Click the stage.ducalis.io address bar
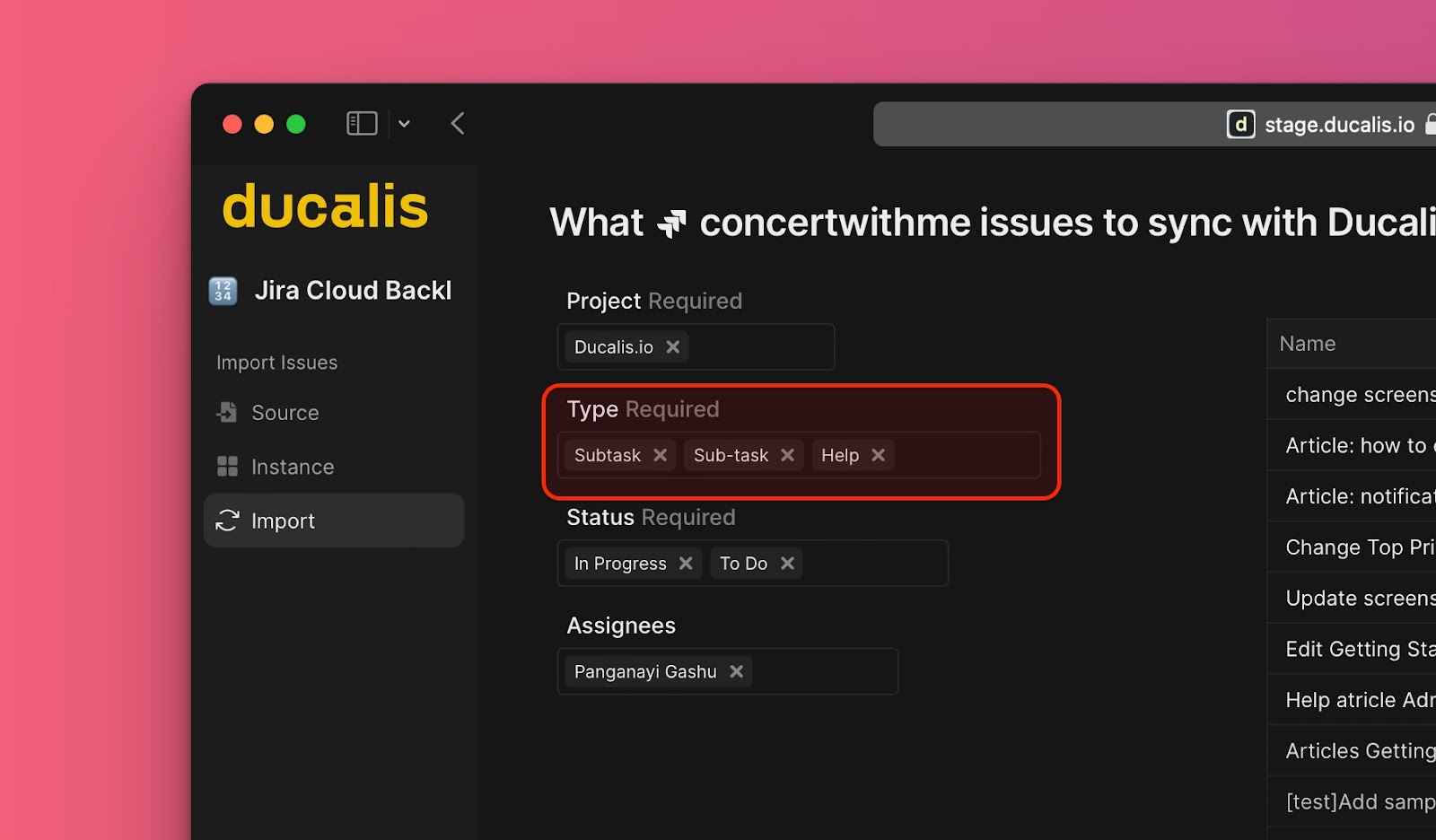 pos(1154,124)
